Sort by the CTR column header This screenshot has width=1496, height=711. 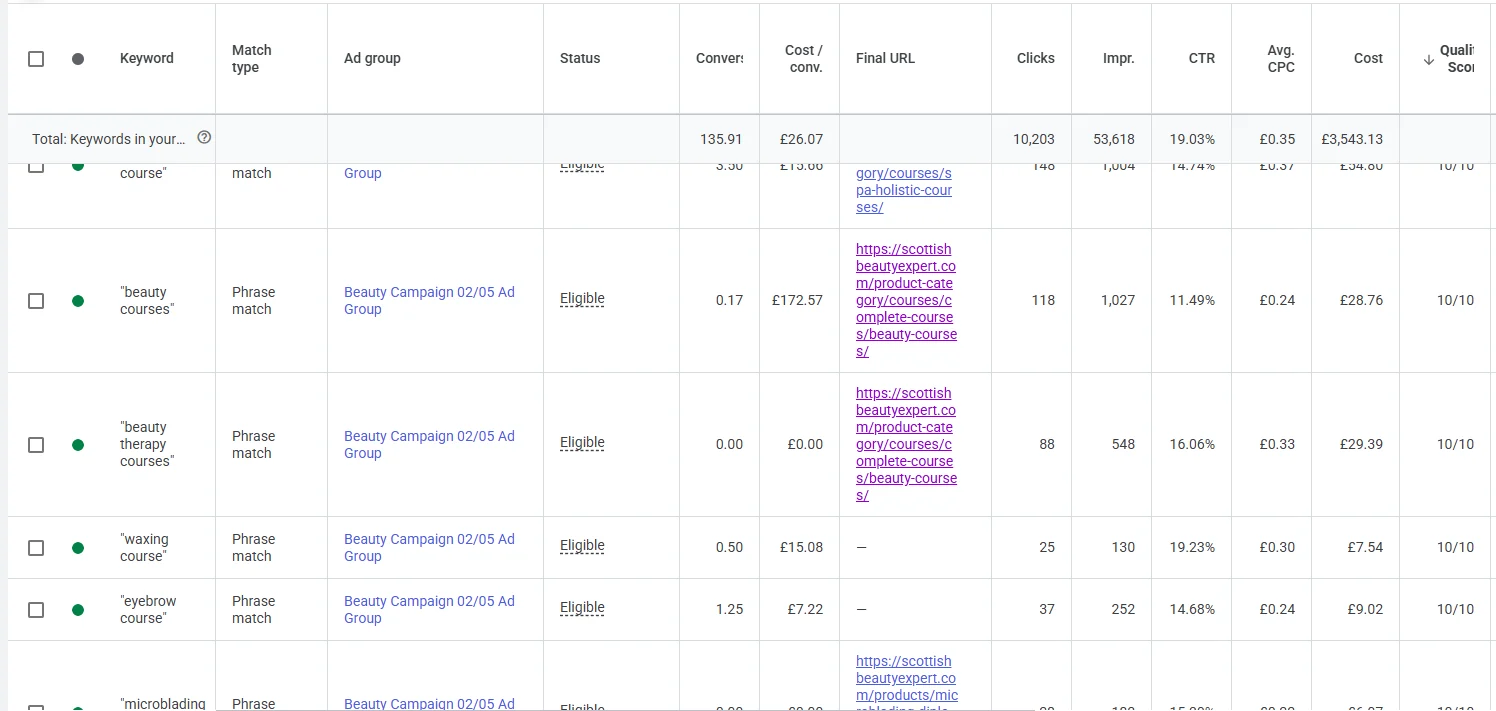(1202, 58)
